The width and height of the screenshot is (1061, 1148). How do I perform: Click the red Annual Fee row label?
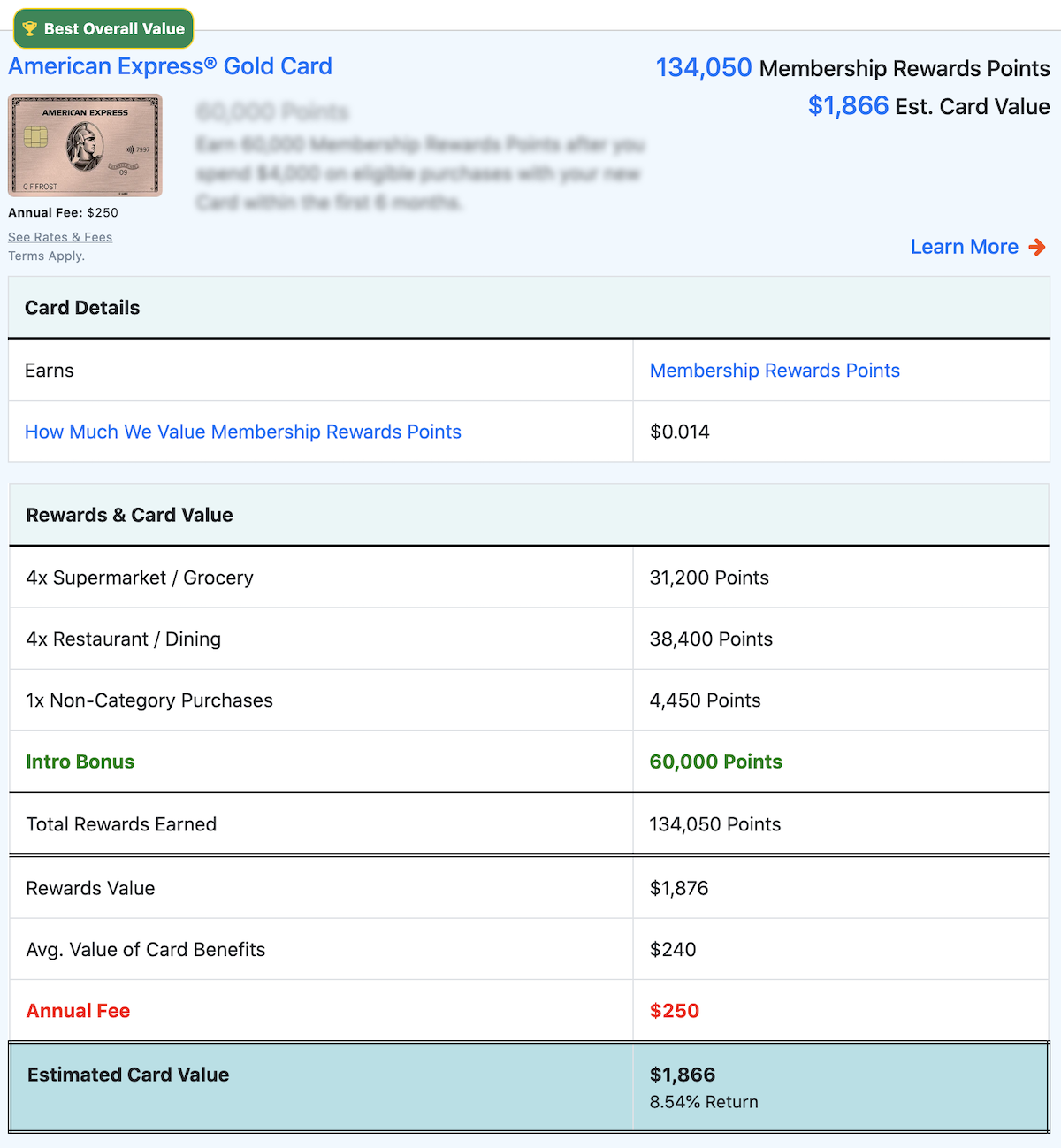point(78,1011)
